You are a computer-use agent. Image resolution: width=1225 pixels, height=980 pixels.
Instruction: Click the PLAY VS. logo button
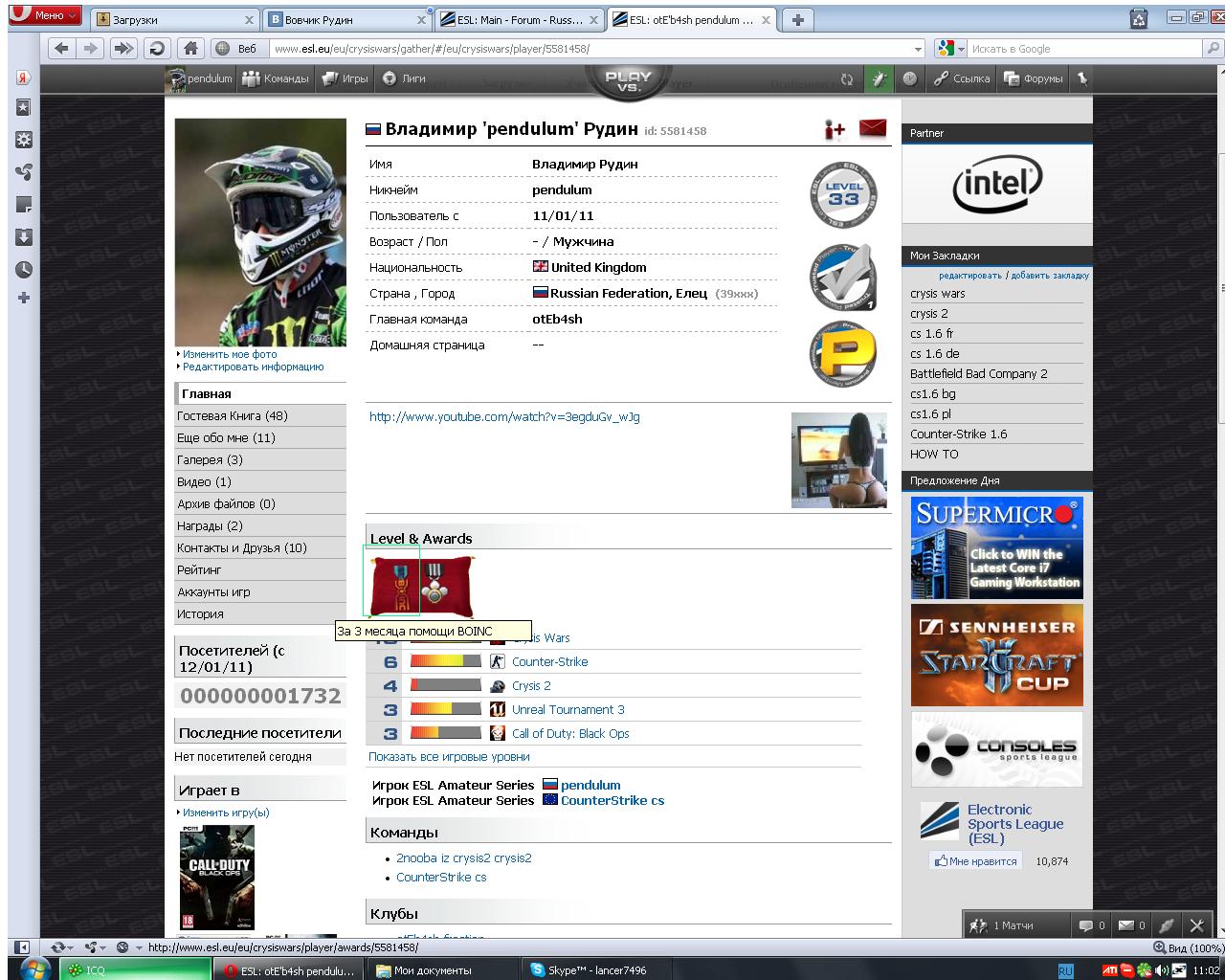(x=629, y=82)
